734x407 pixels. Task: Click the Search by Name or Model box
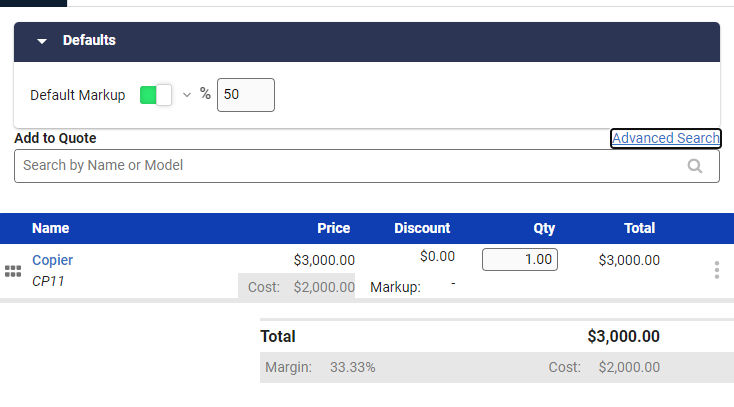[x=350, y=166]
